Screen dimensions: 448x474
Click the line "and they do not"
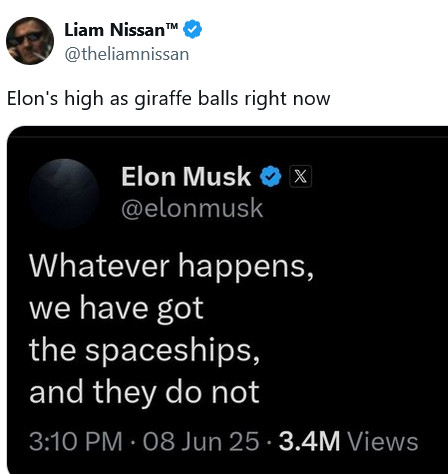144,393
